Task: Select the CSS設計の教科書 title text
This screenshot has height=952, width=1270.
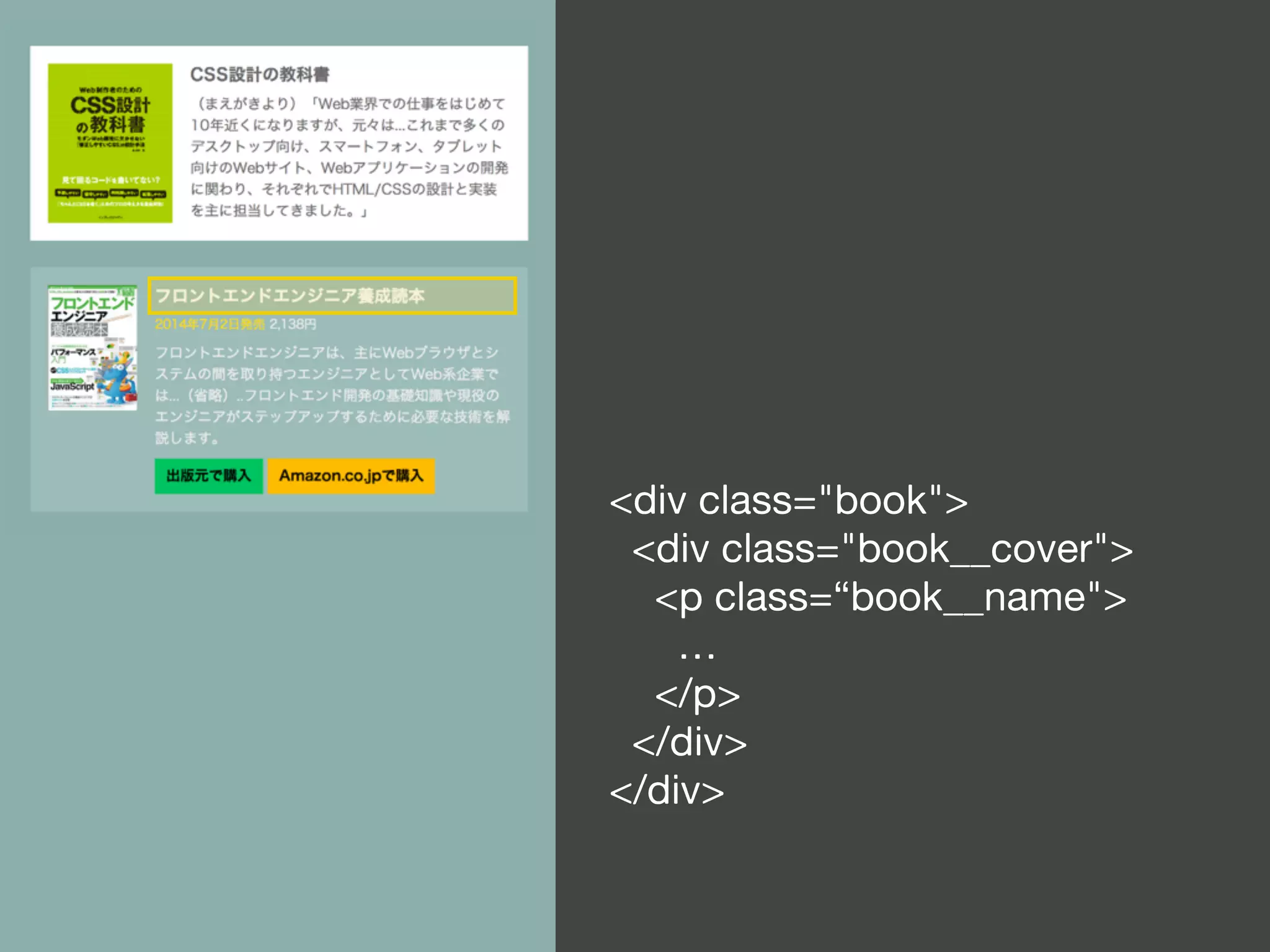Action: pos(260,74)
